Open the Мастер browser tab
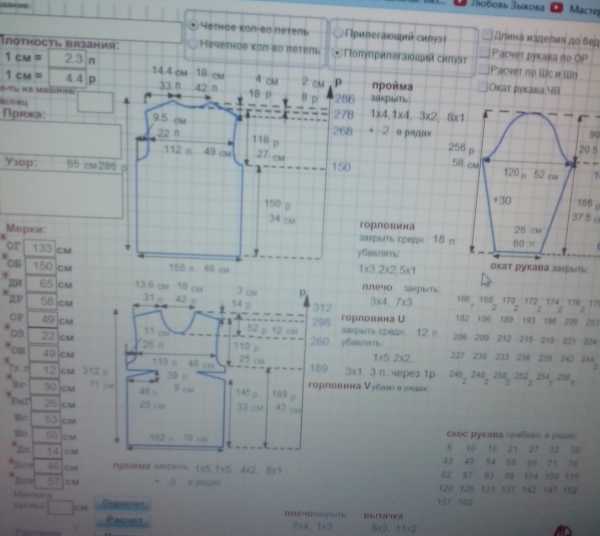This screenshot has width=600, height=536. 578,8
